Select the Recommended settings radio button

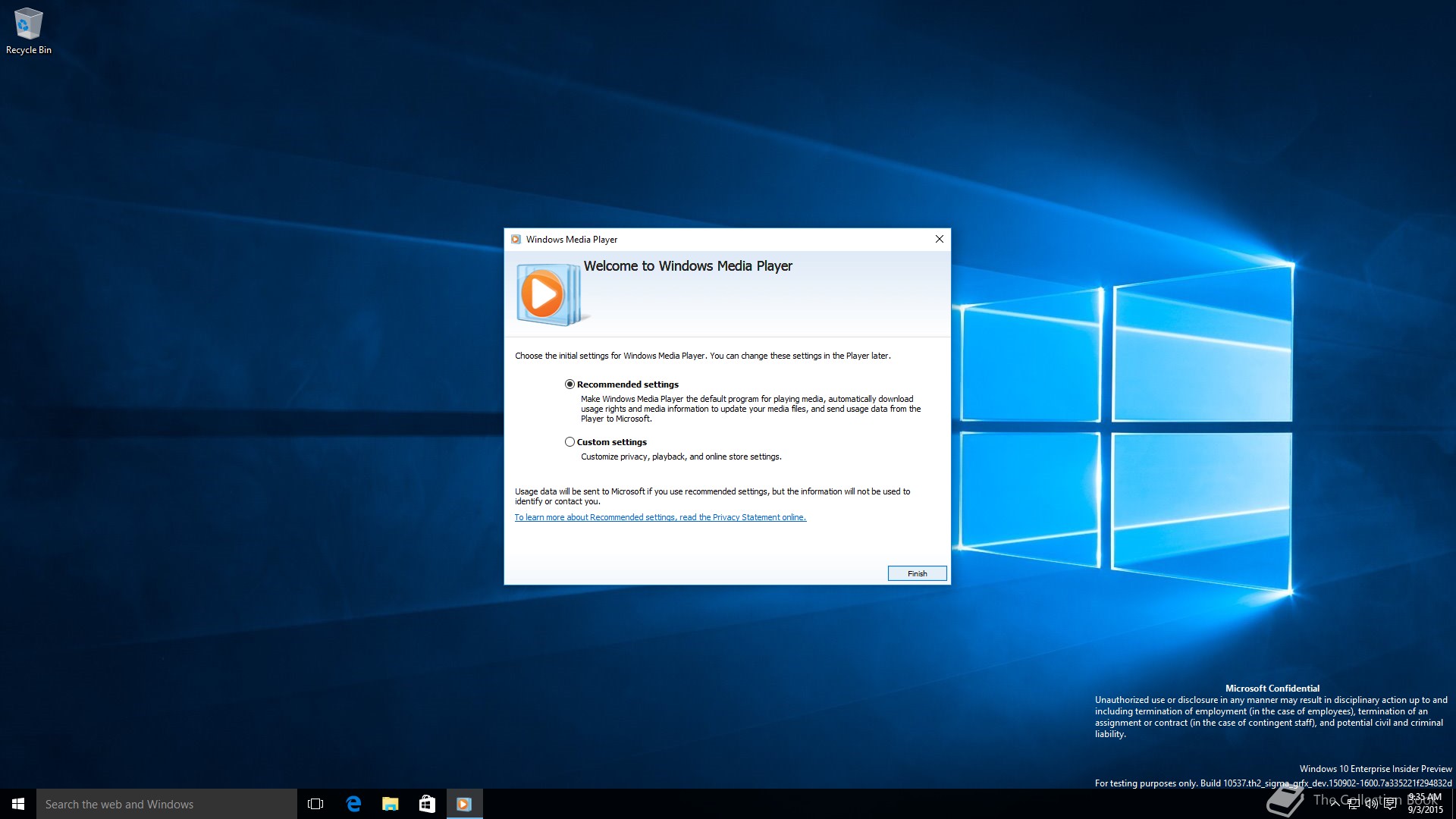570,384
